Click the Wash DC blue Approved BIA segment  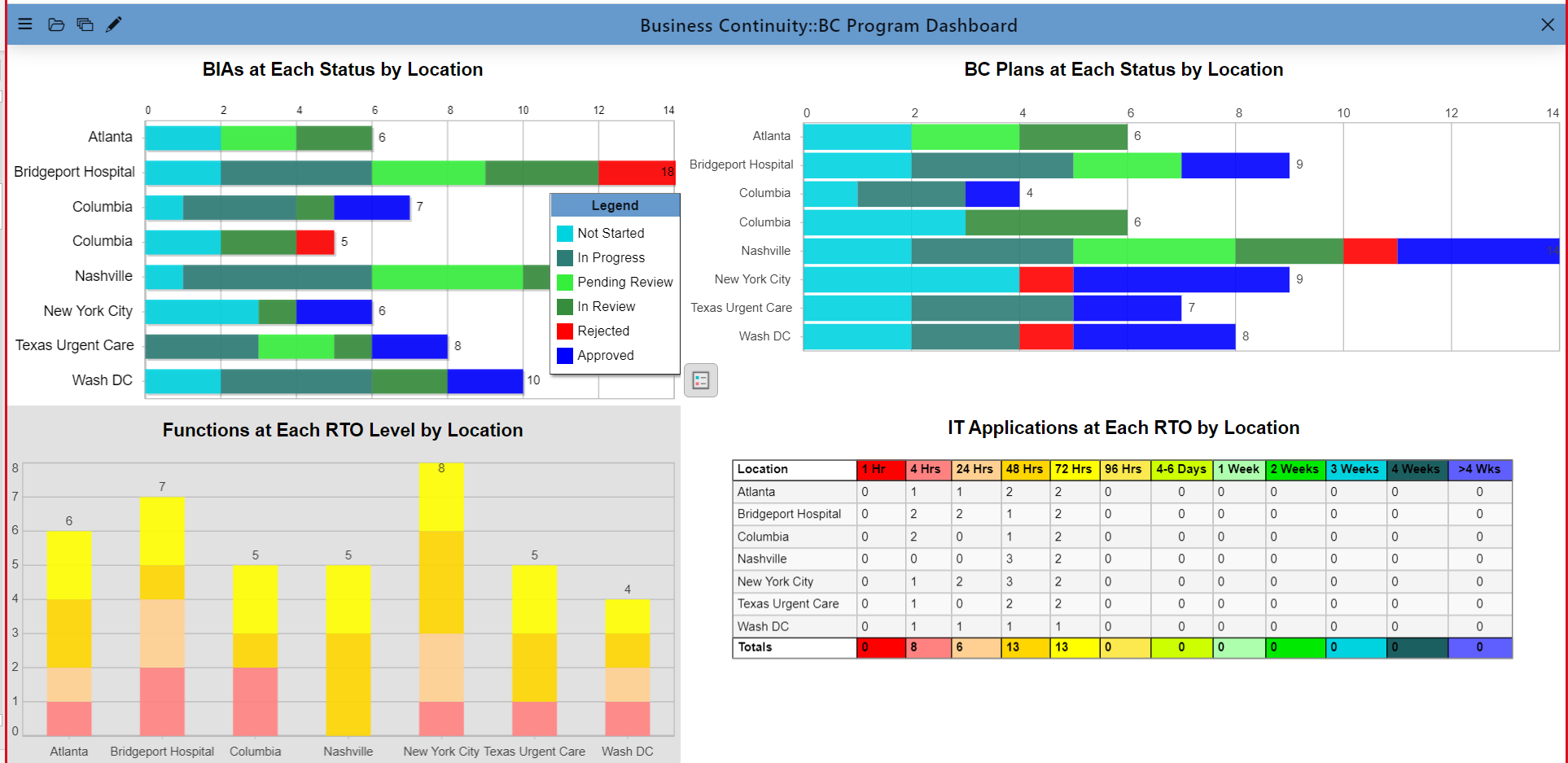[485, 381]
